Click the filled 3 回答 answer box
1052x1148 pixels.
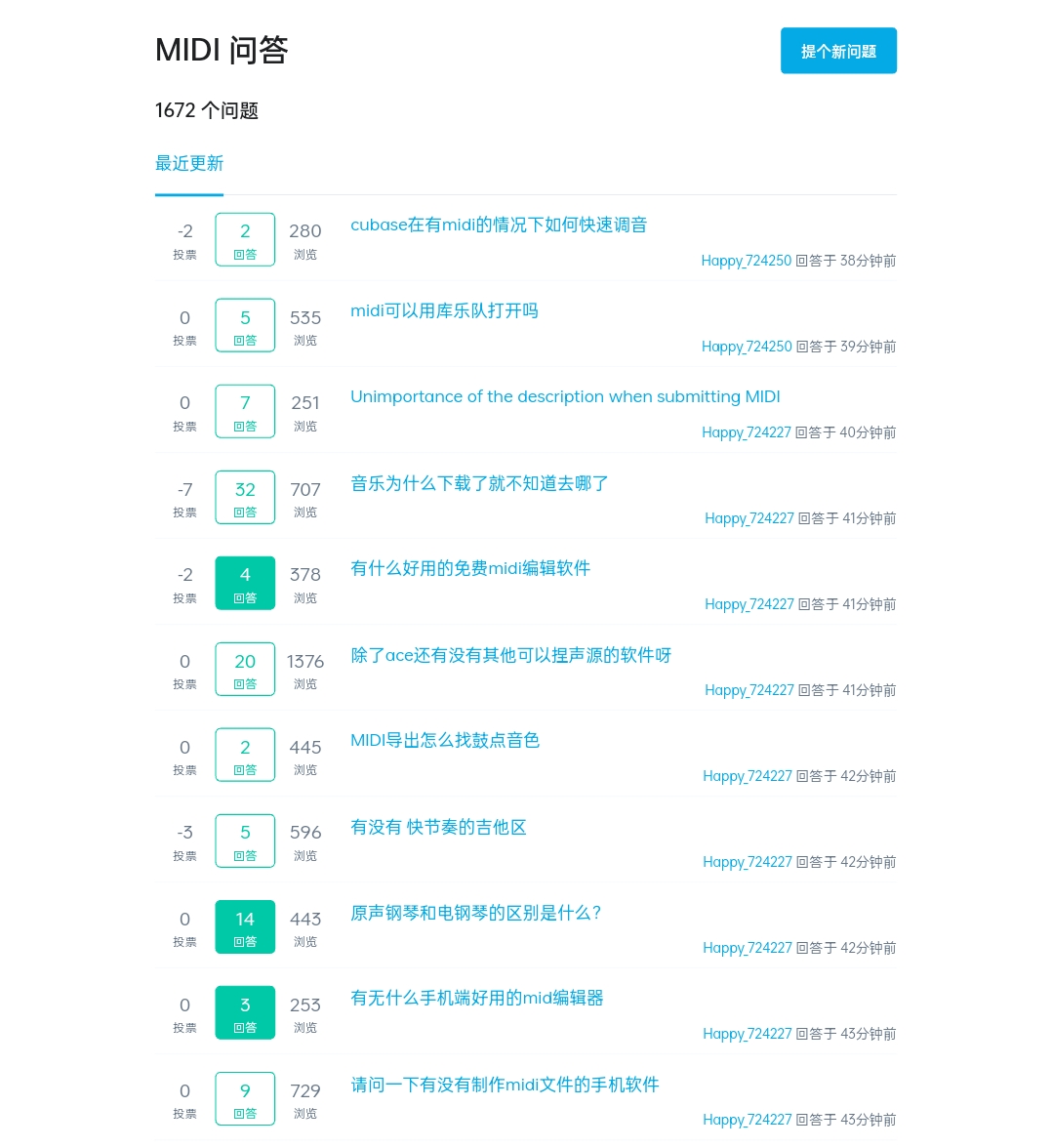click(245, 1012)
